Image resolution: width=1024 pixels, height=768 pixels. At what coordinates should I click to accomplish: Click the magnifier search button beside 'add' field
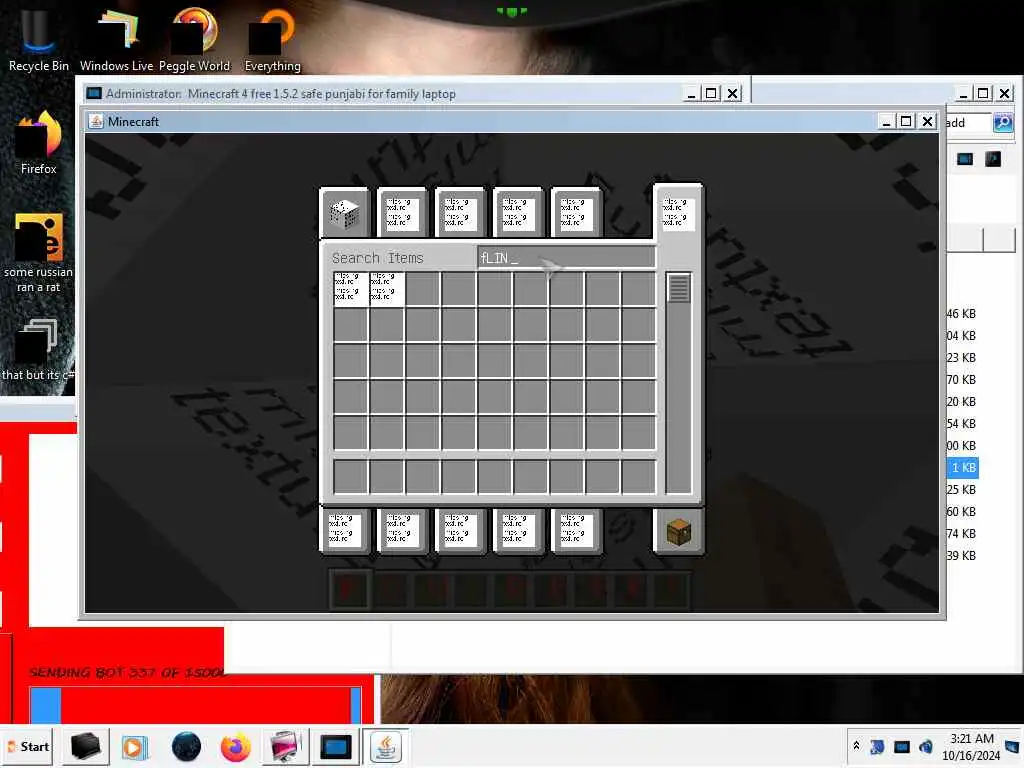coord(1002,122)
